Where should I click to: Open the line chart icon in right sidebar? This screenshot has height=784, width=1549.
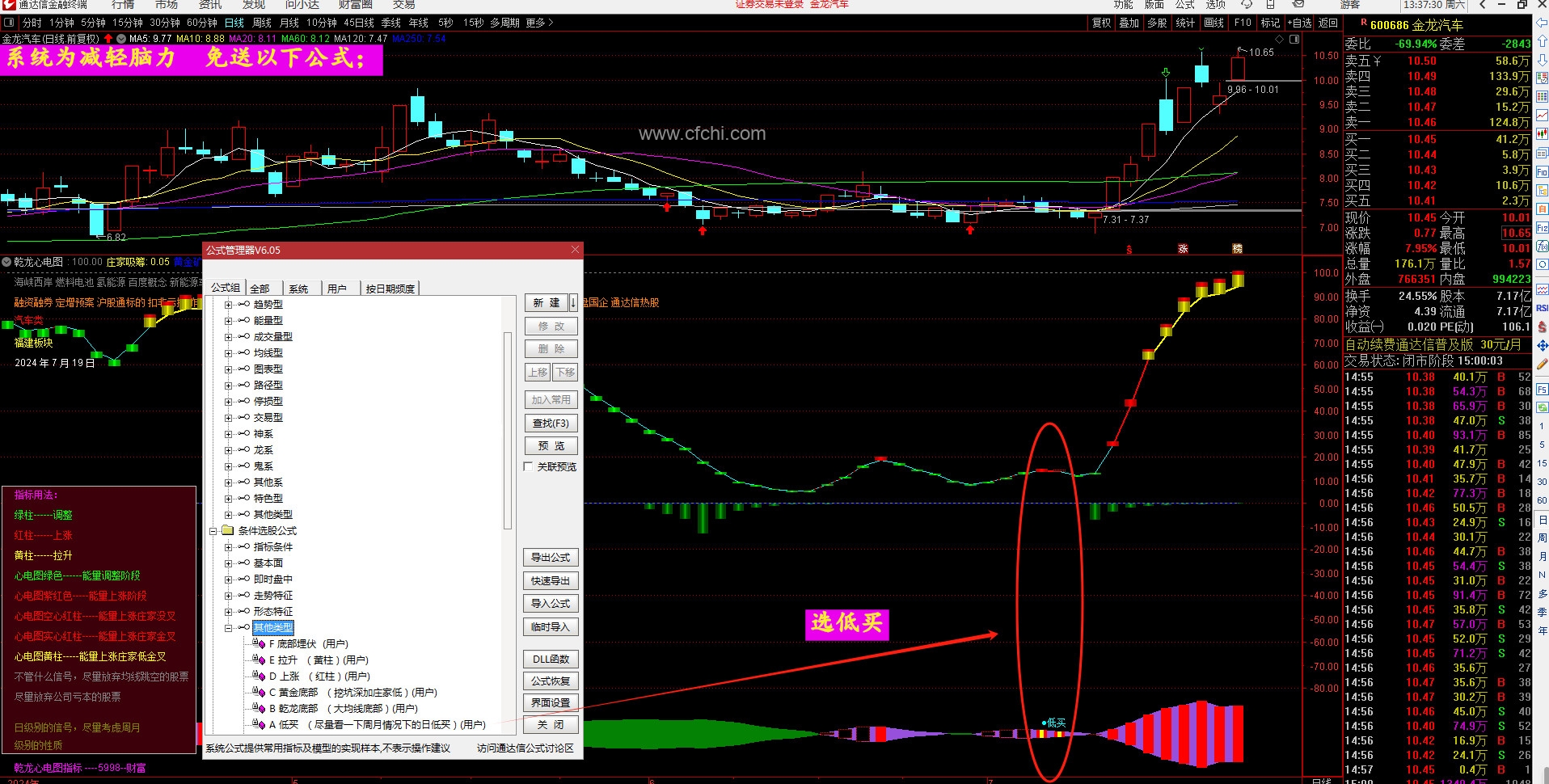(x=1542, y=116)
